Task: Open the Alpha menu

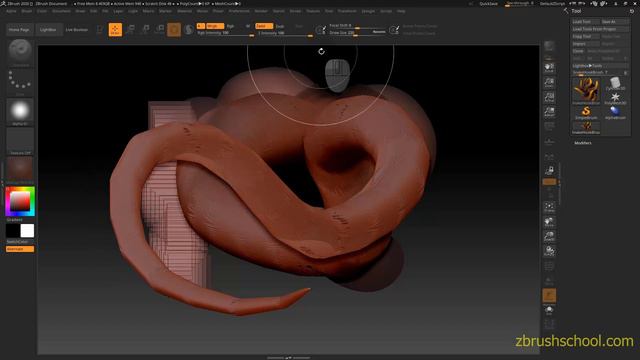Action: tap(11, 11)
